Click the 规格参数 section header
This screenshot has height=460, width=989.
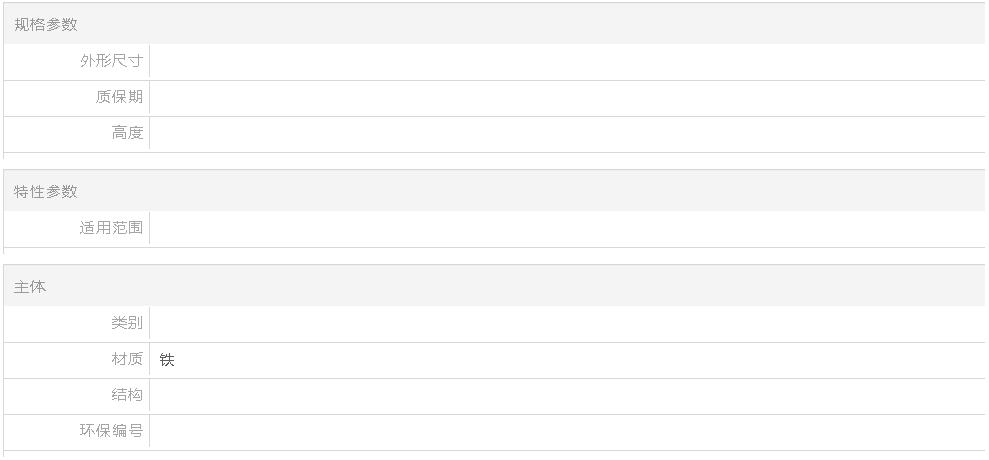[494, 24]
